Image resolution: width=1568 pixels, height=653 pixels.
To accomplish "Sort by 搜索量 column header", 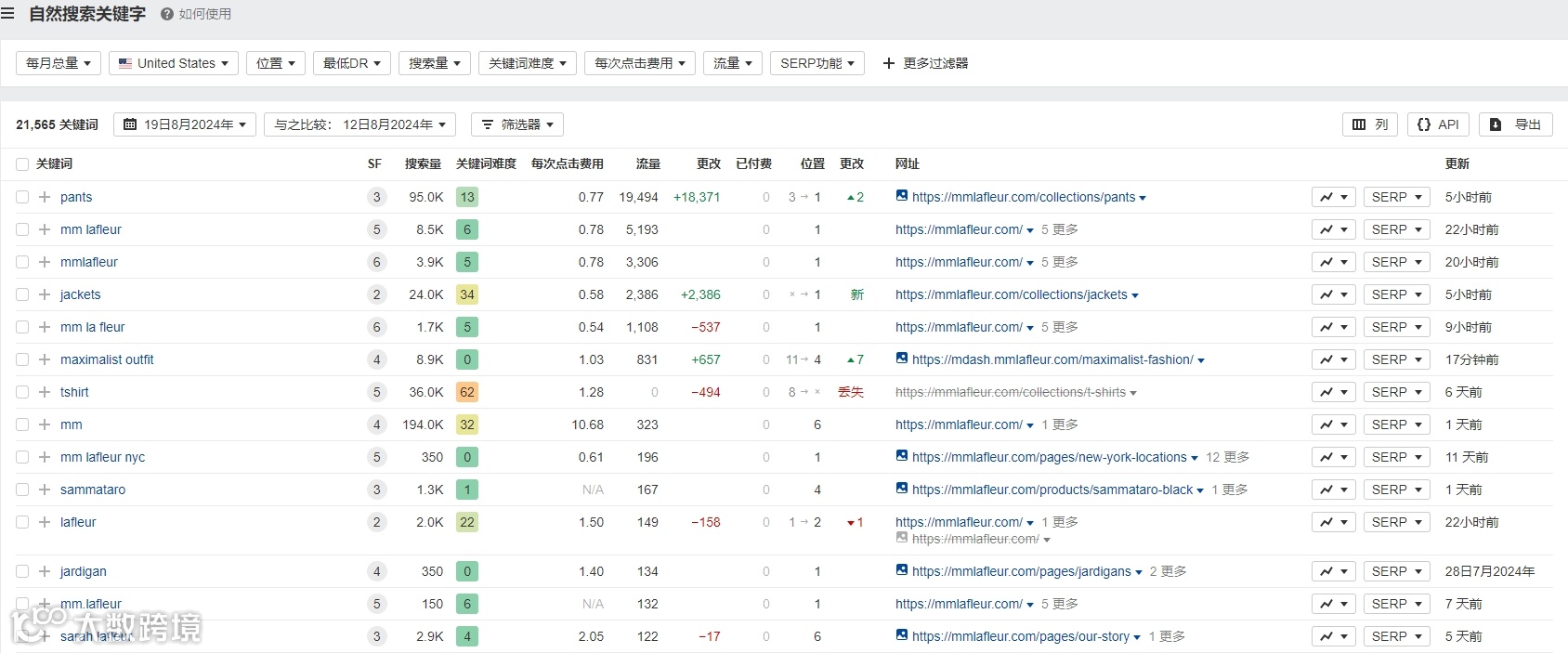I will tap(423, 163).
